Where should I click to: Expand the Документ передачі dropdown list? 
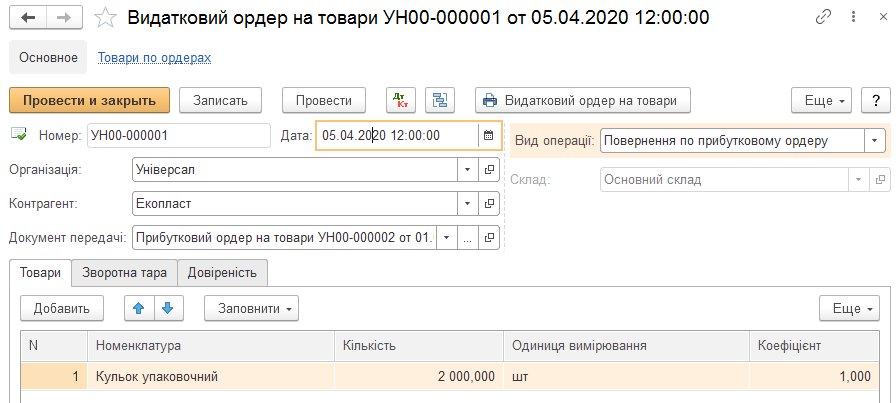tap(447, 238)
